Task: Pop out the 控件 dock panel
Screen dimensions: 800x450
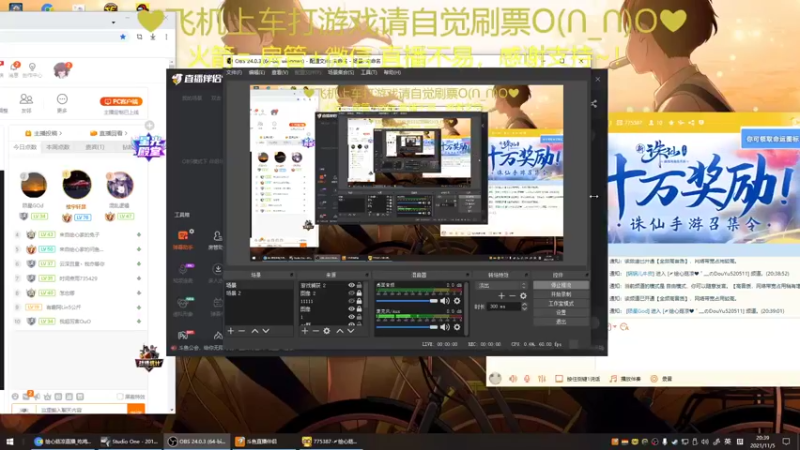Action: point(586,275)
